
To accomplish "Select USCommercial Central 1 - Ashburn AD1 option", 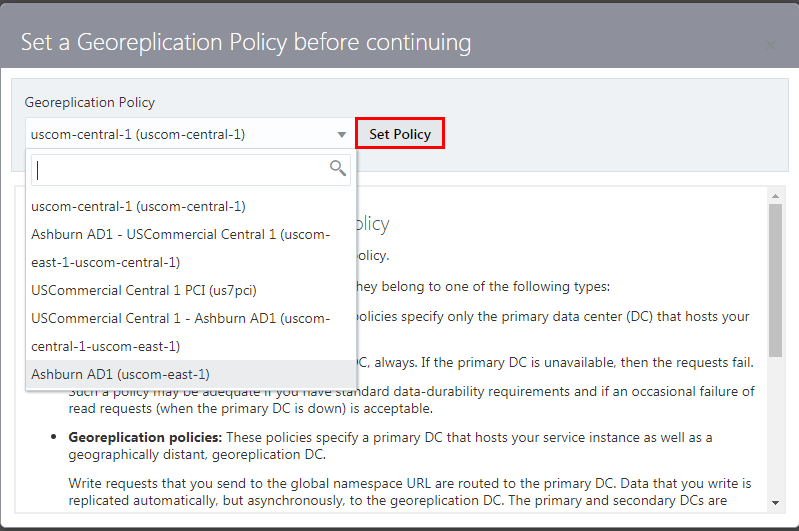I will (x=180, y=332).
